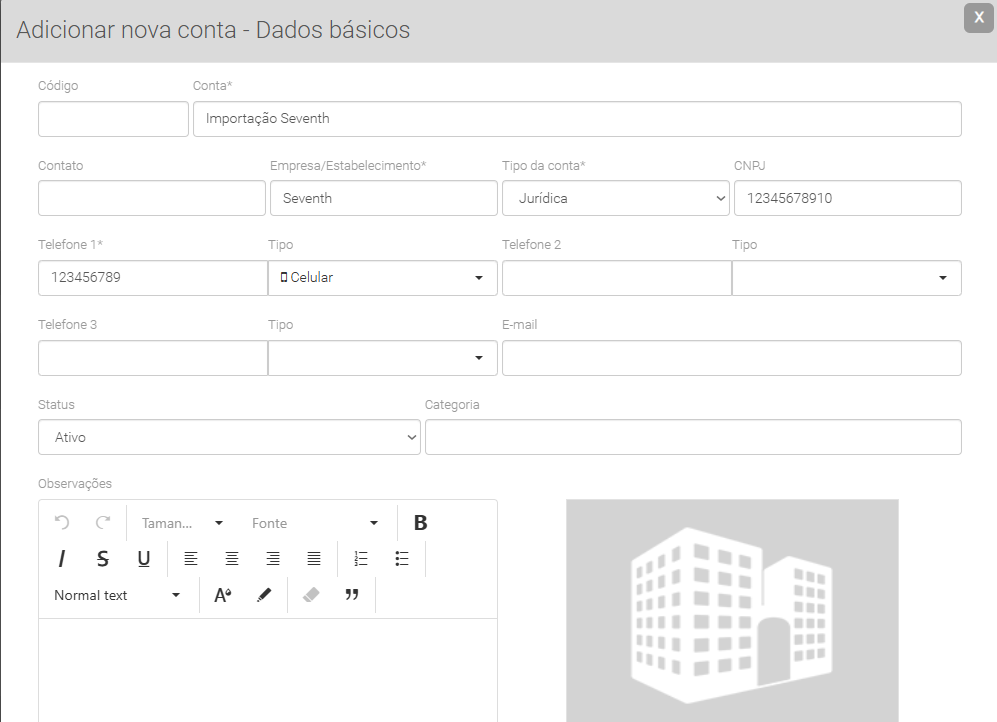Toggle italic text formatting

(62, 559)
